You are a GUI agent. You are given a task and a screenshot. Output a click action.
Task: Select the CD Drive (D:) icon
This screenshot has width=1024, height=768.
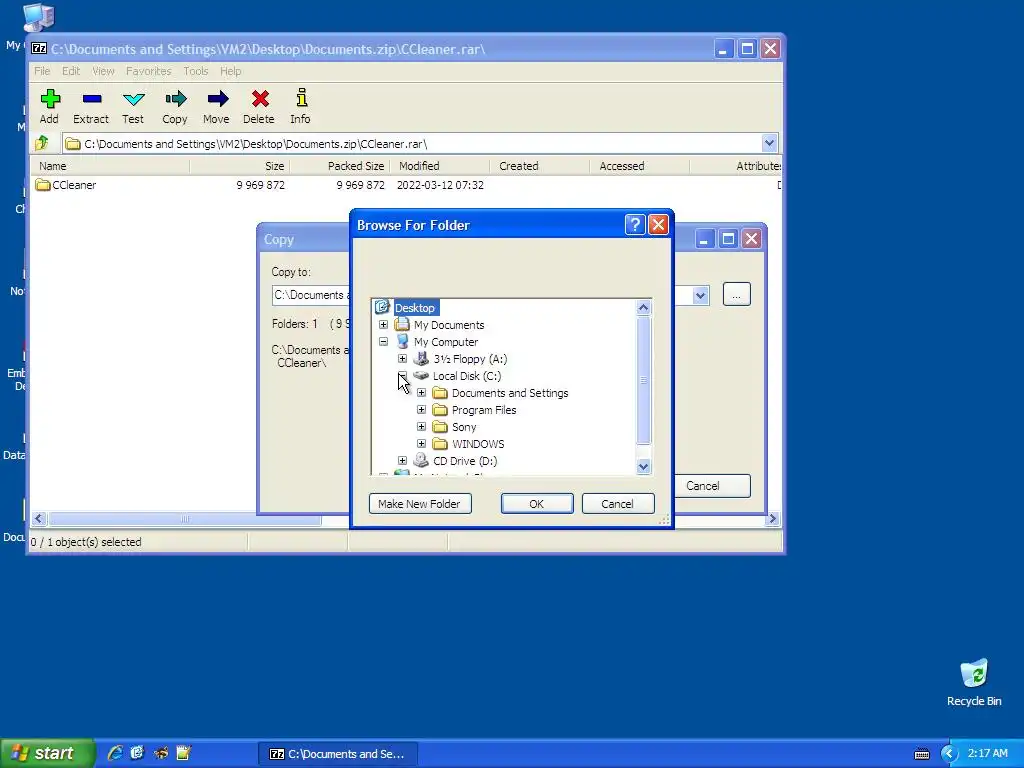(x=421, y=460)
